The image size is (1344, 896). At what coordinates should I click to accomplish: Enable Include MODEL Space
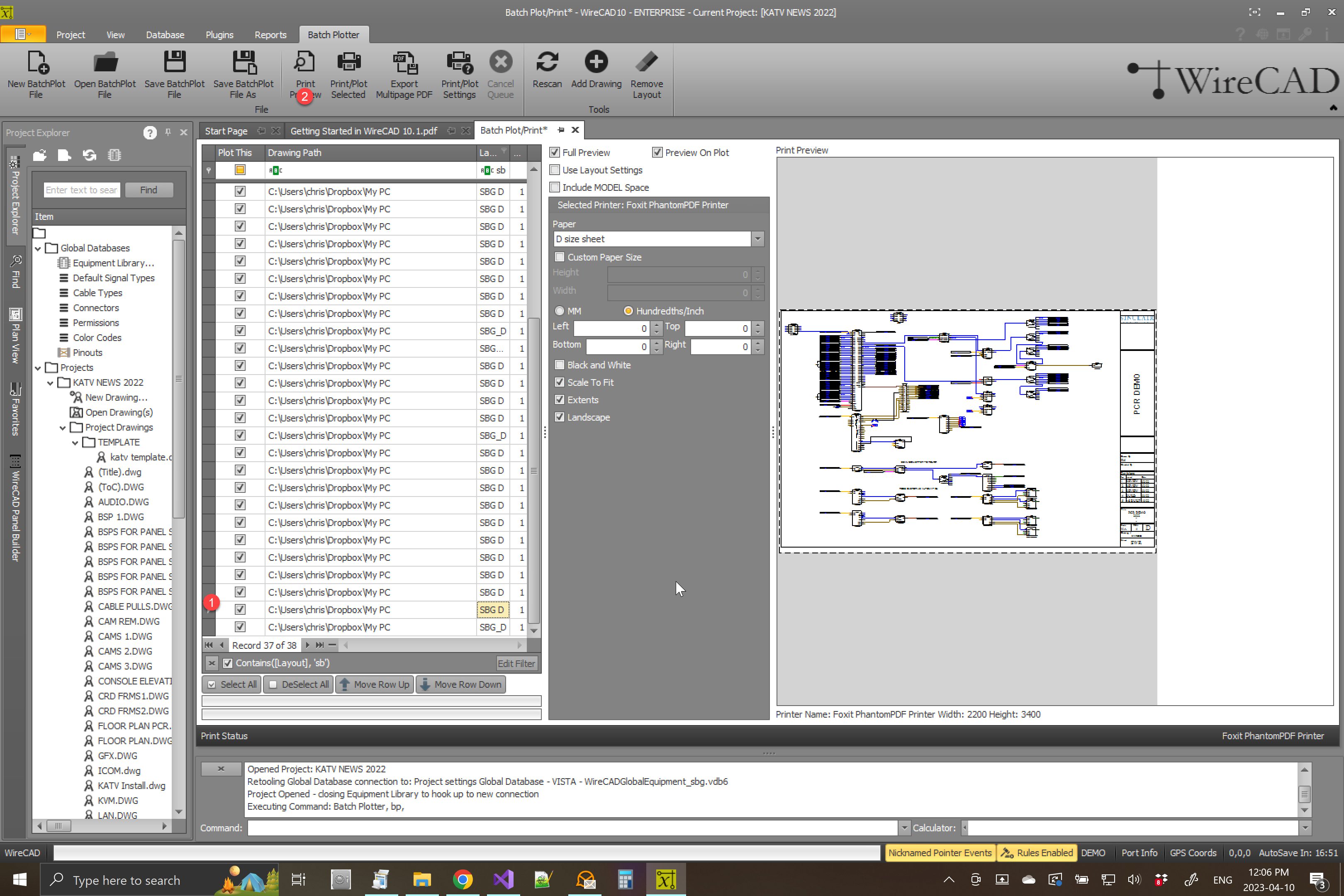[554, 187]
